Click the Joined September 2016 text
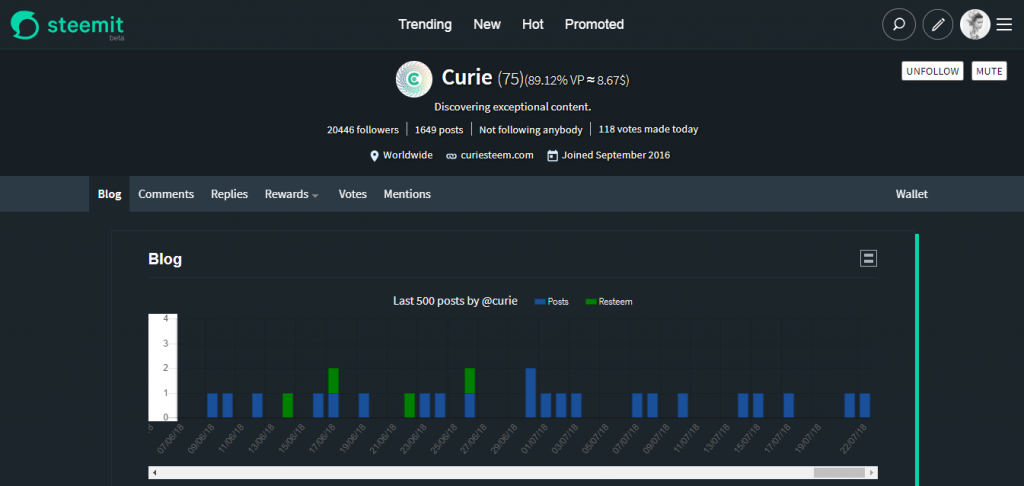 pyautogui.click(x=616, y=155)
